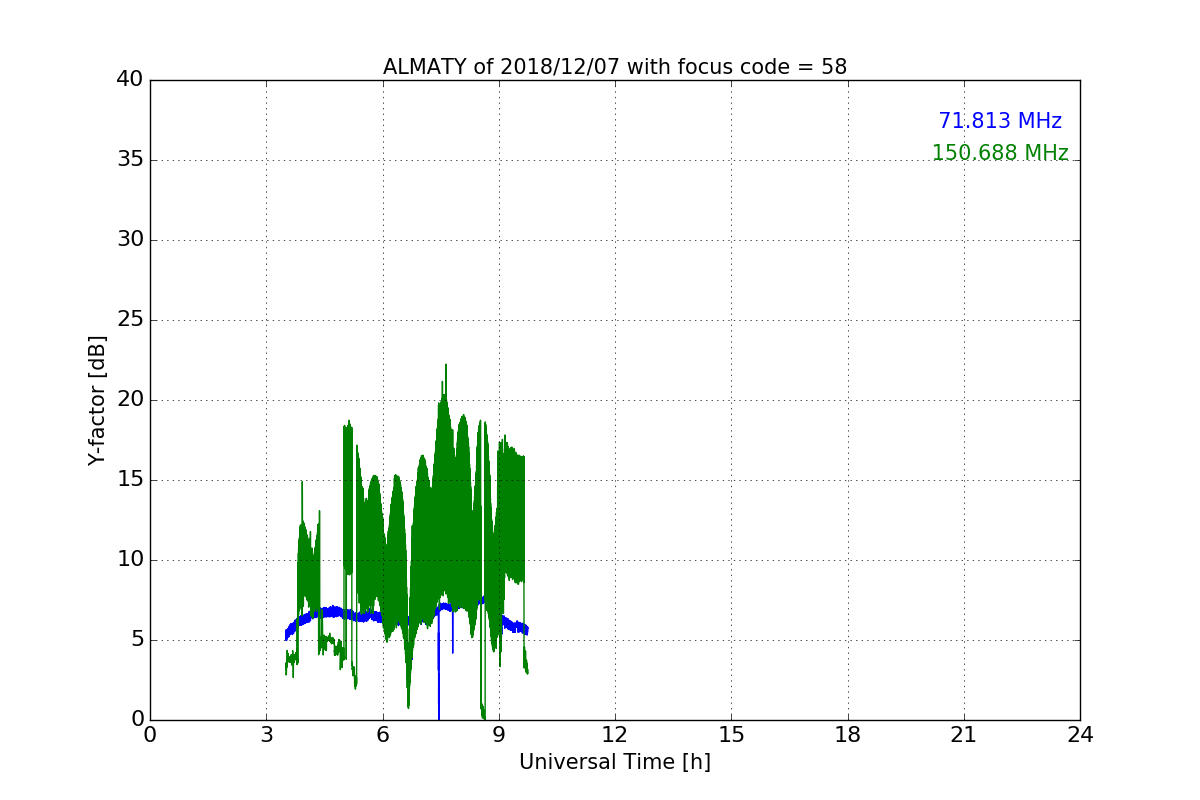Viewport: 1200px width, 800px height.
Task: Click the Y-factor [dB] axis label
Action: coord(97,400)
